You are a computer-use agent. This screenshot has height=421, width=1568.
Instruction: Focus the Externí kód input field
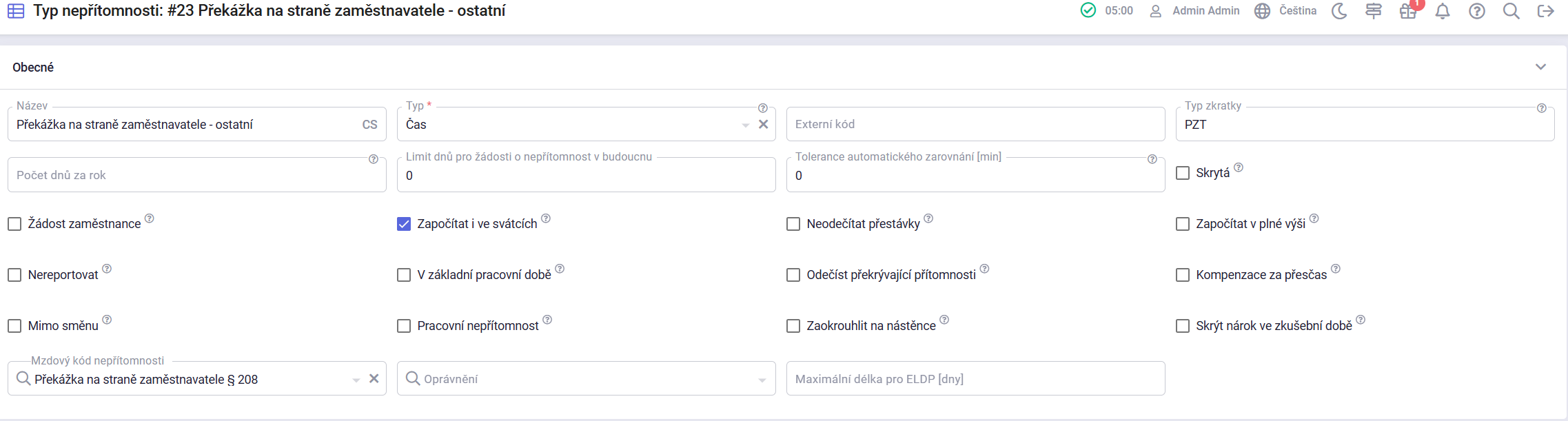point(975,125)
